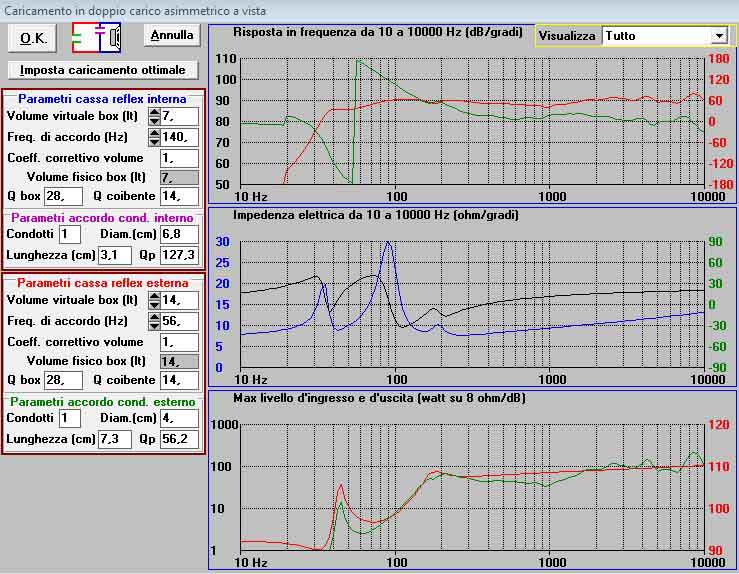Click interna Coeff. correttivo volume field
Image resolution: width=739 pixels, height=574 pixels.
[x=180, y=158]
